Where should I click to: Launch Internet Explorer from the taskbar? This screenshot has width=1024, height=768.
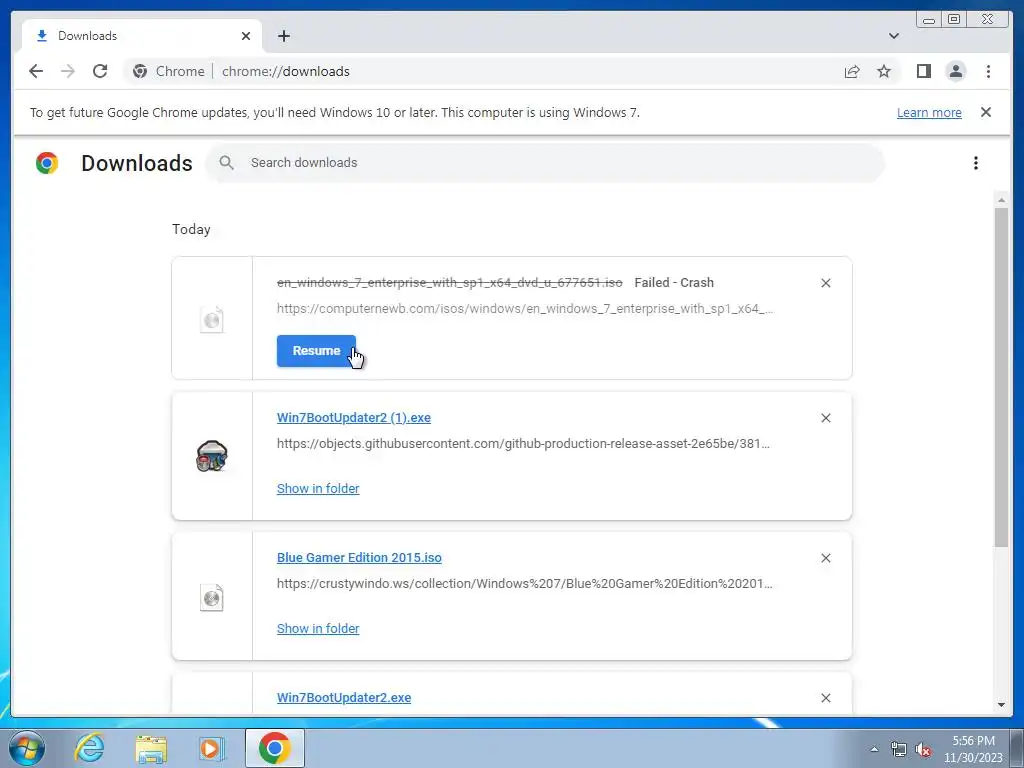pyautogui.click(x=89, y=748)
